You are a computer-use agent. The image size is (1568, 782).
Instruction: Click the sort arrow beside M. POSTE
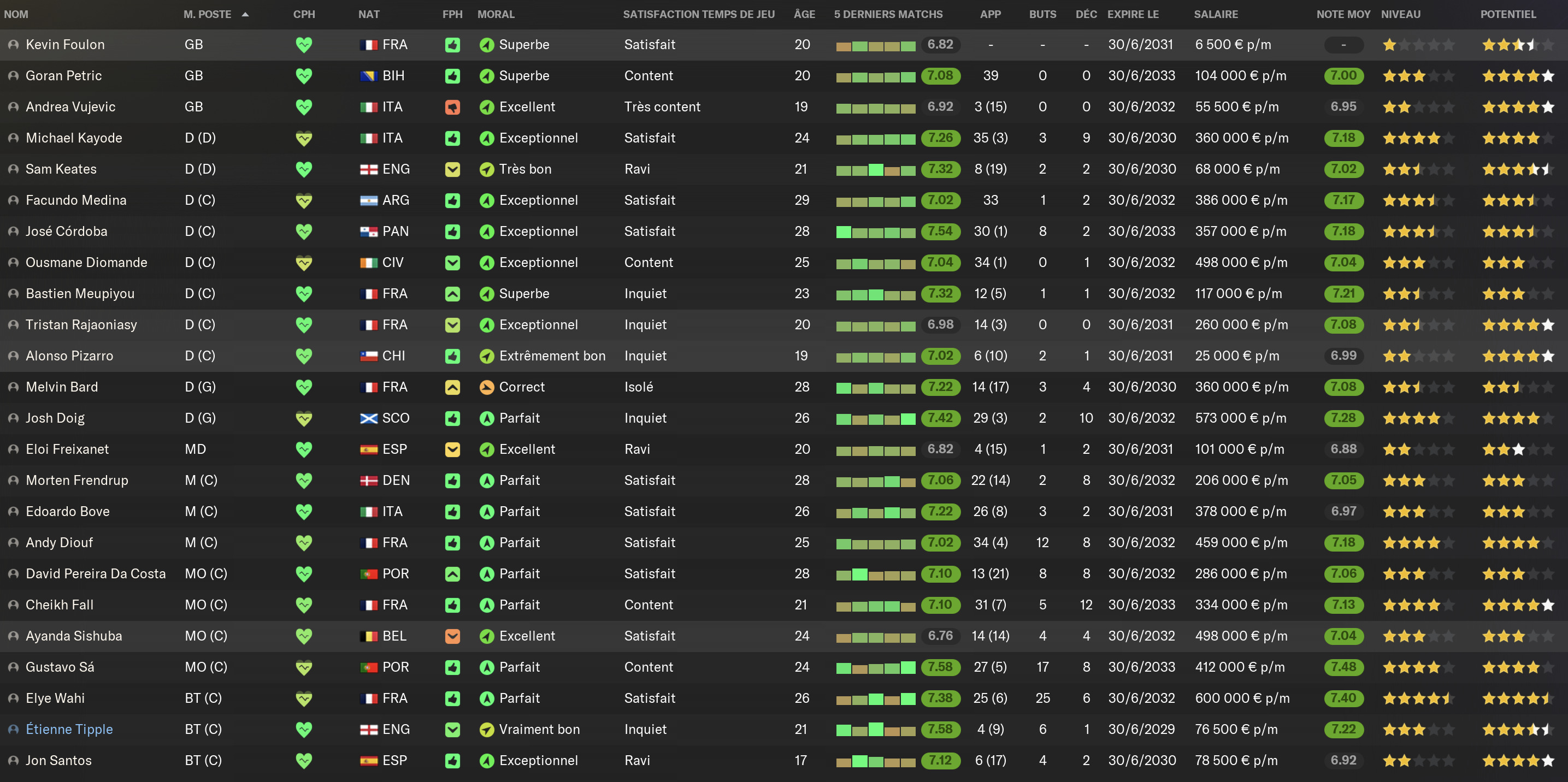pos(245,14)
